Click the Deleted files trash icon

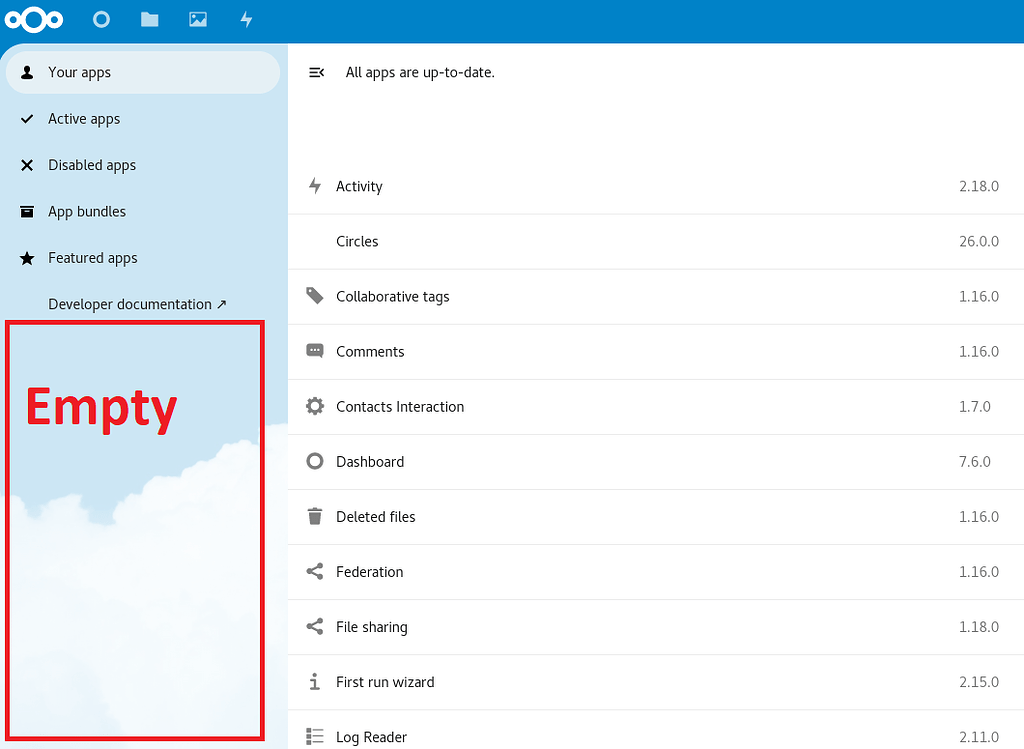point(314,516)
